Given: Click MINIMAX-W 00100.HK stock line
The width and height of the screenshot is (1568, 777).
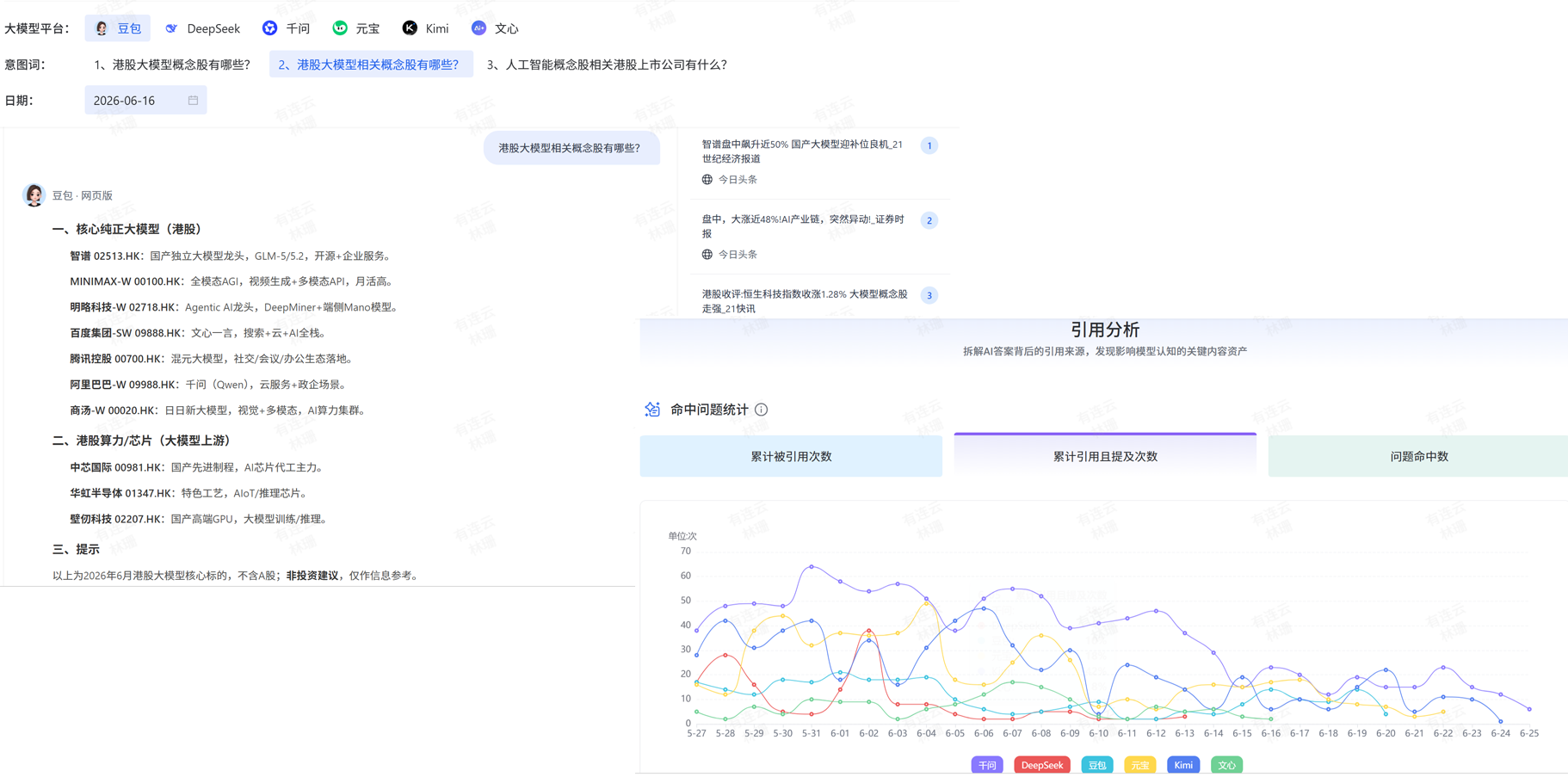Looking at the screenshot, I should (233, 281).
